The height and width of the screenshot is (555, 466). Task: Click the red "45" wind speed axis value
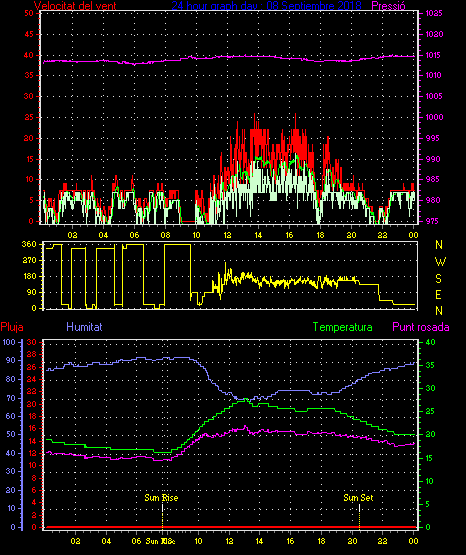point(29,34)
